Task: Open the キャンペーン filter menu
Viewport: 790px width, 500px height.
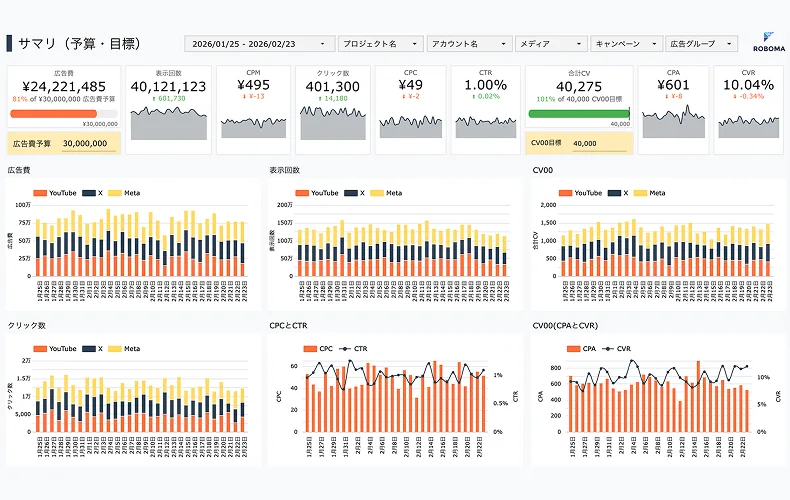Action: pos(626,44)
